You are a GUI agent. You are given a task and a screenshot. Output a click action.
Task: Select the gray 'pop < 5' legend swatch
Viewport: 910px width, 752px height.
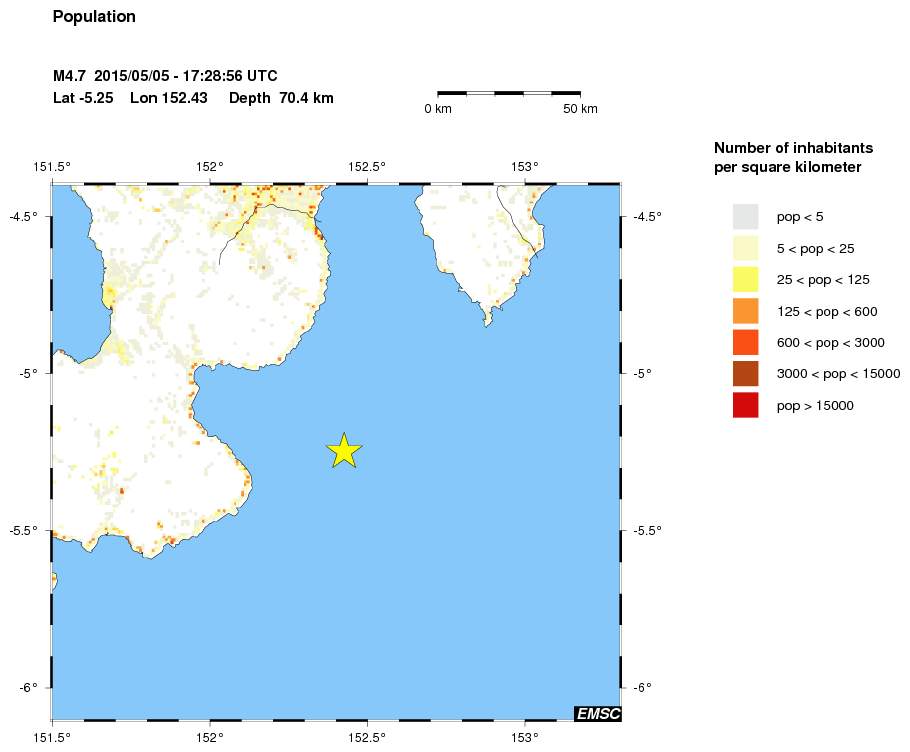pos(745,216)
